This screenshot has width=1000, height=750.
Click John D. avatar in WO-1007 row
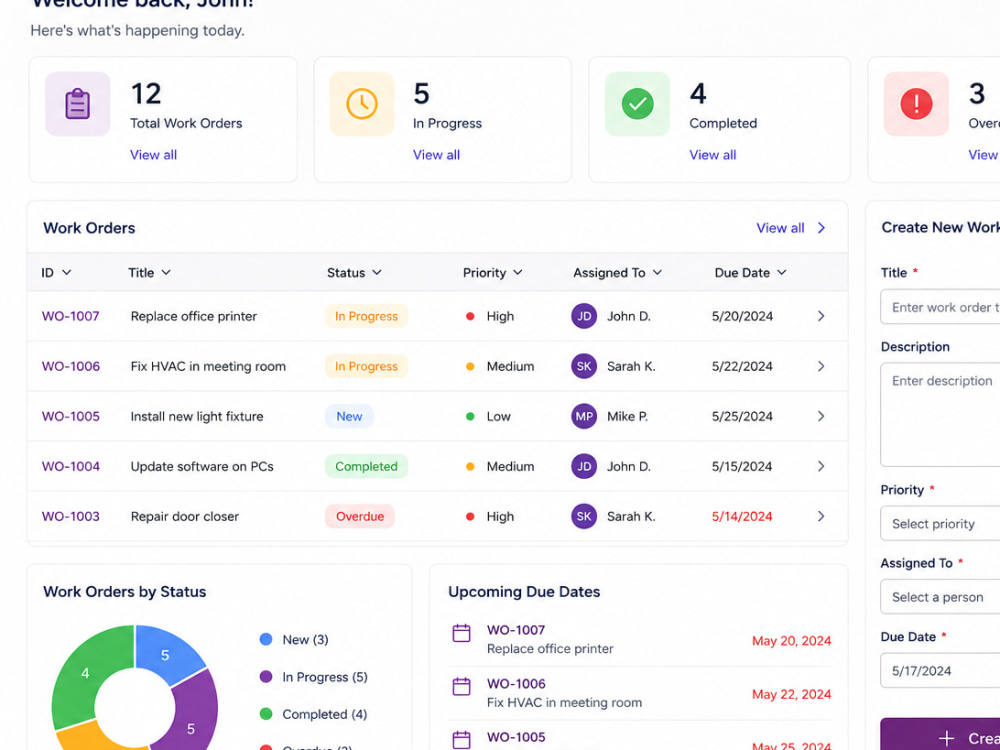click(584, 316)
